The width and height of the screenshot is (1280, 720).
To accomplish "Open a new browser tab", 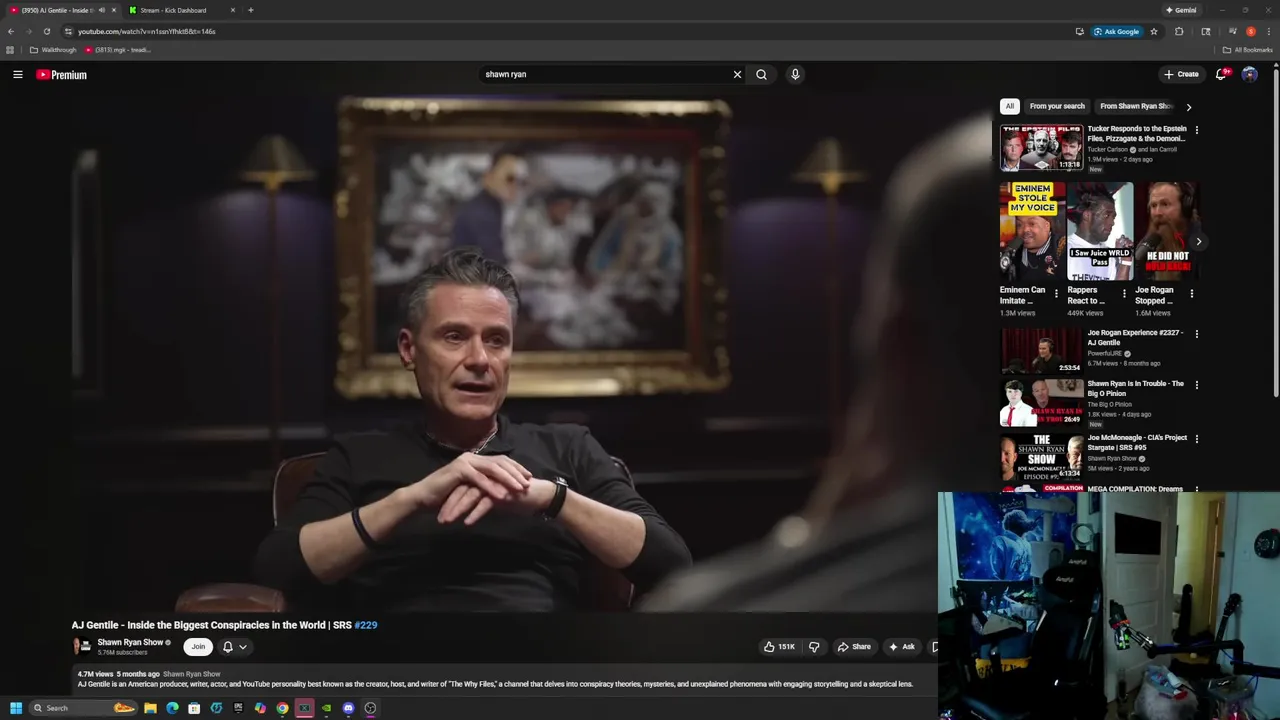I will [251, 10].
